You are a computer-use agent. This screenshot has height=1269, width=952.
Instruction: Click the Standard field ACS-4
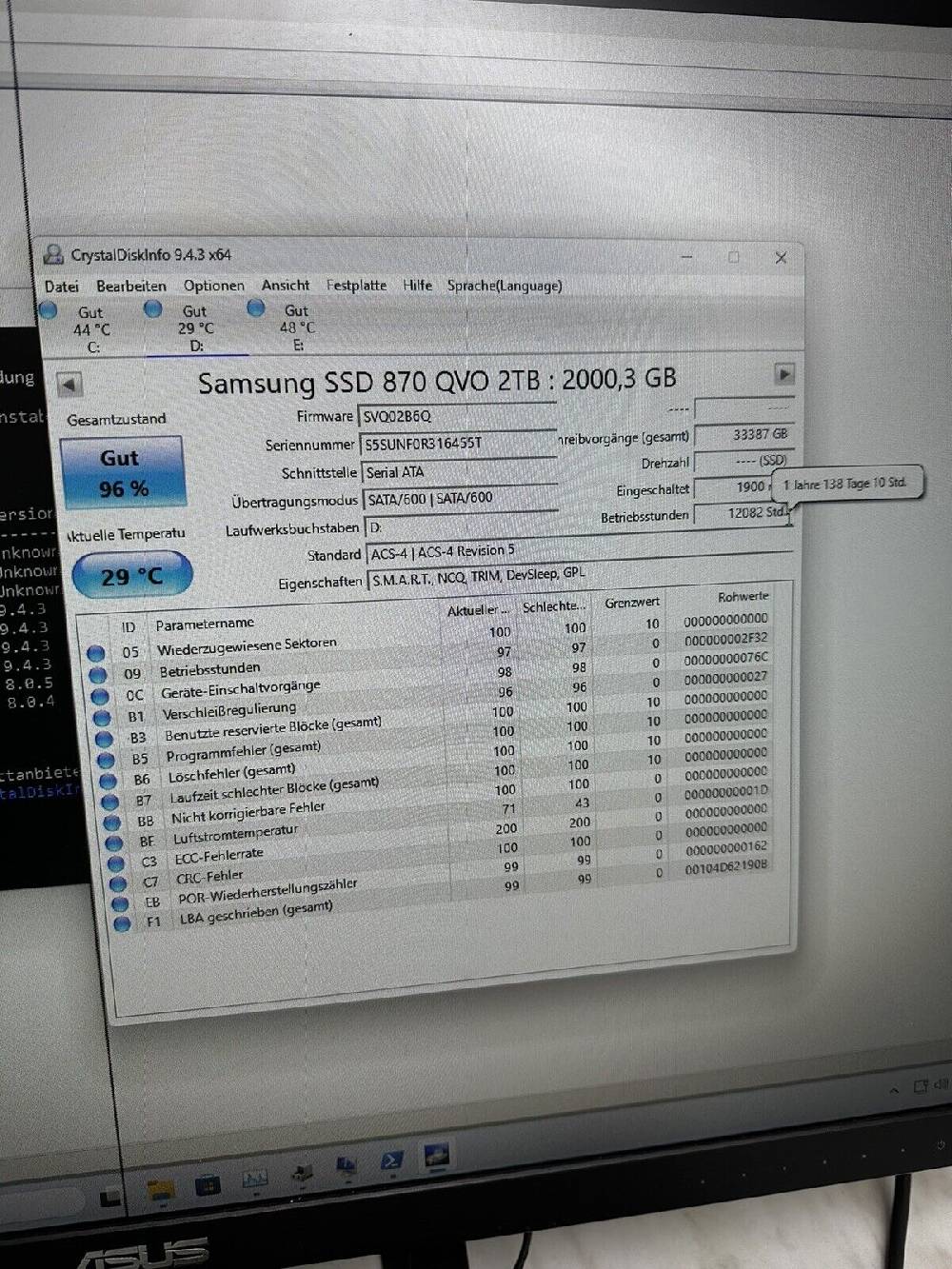pos(579,551)
